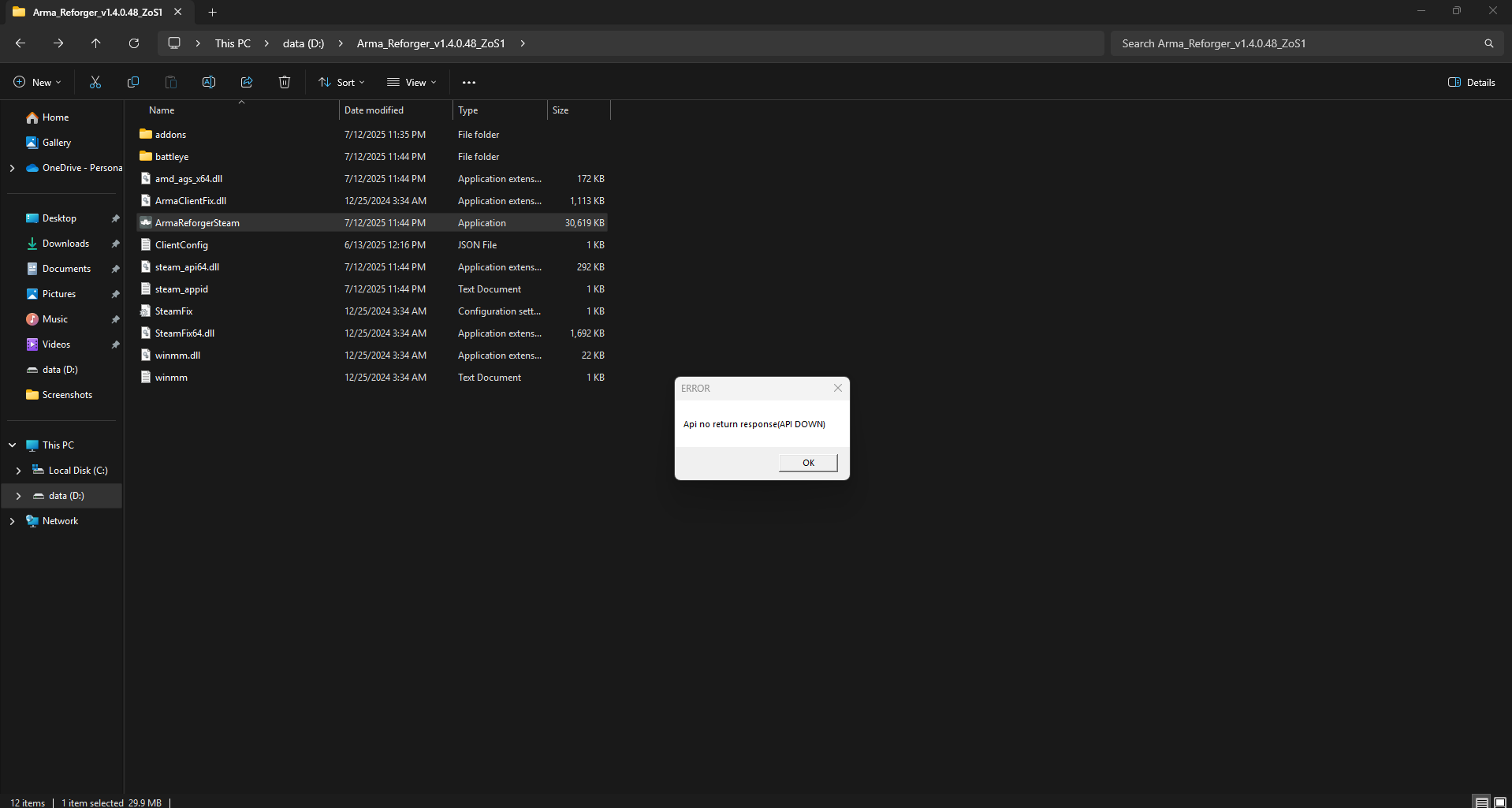The height and width of the screenshot is (808, 1512).
Task: Expand OneDrive - Personal tree node
Action: 12,168
